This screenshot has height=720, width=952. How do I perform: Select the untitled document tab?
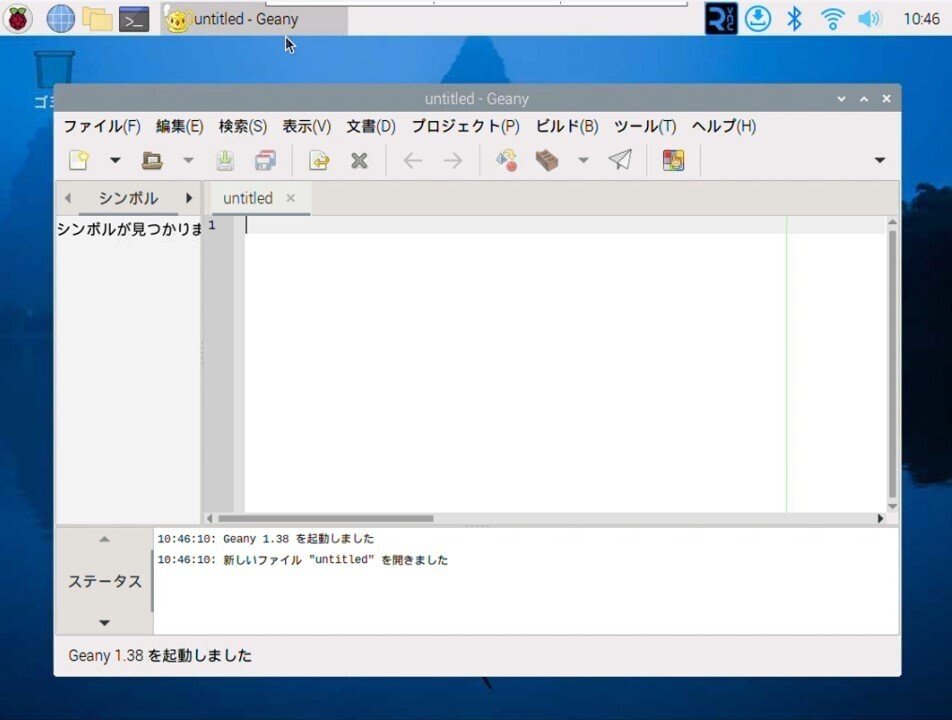(x=248, y=199)
